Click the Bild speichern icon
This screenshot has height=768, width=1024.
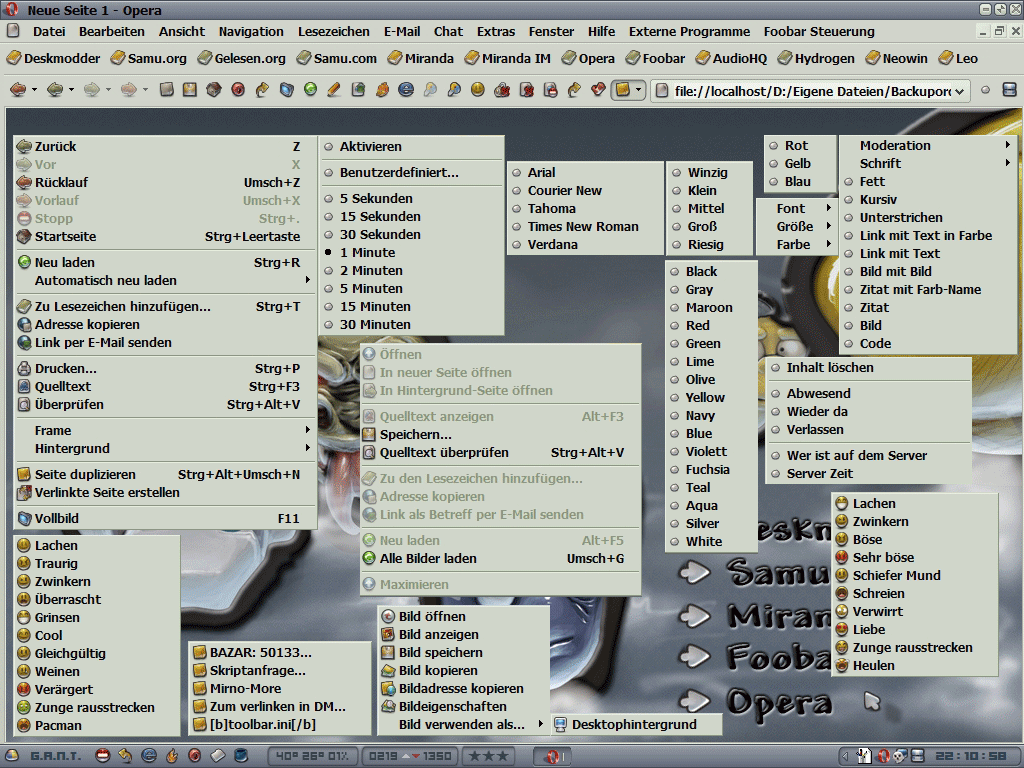coord(388,652)
